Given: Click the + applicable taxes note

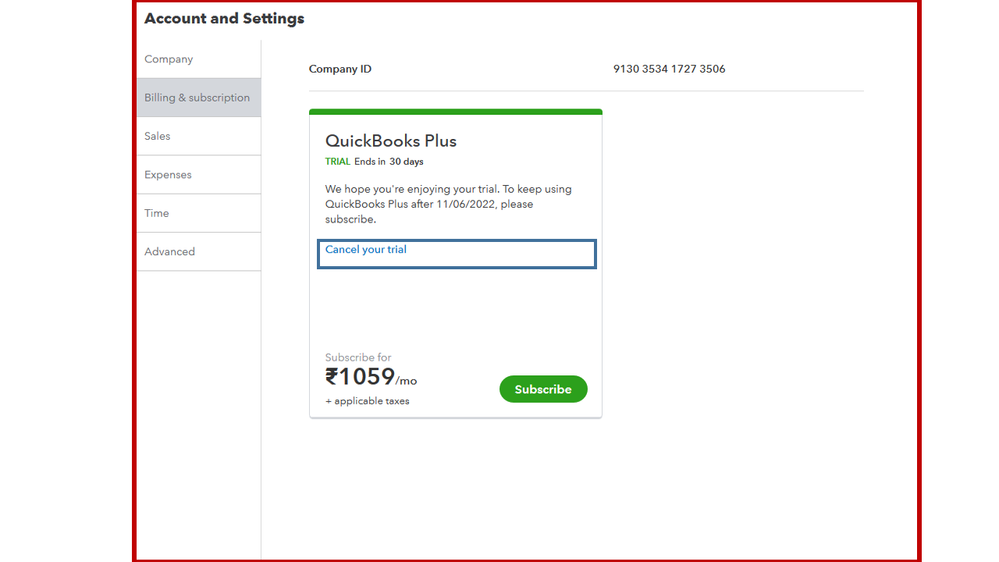Looking at the screenshot, I should coord(367,401).
